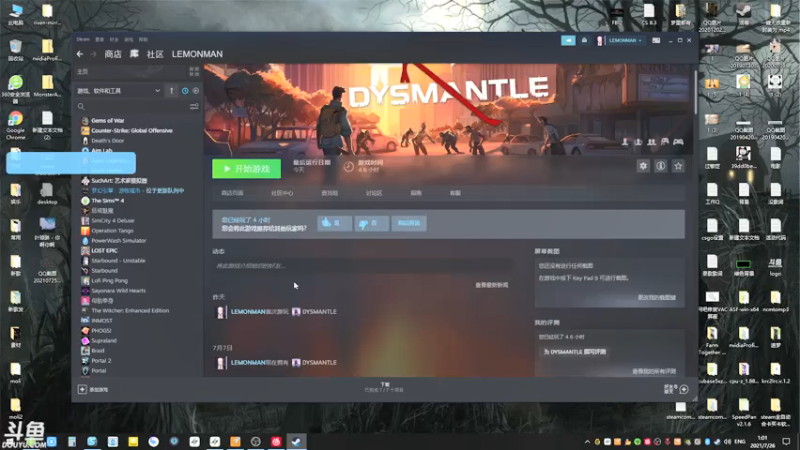Click the thumbs-up 是 recommend button

pyautogui.click(x=334, y=223)
